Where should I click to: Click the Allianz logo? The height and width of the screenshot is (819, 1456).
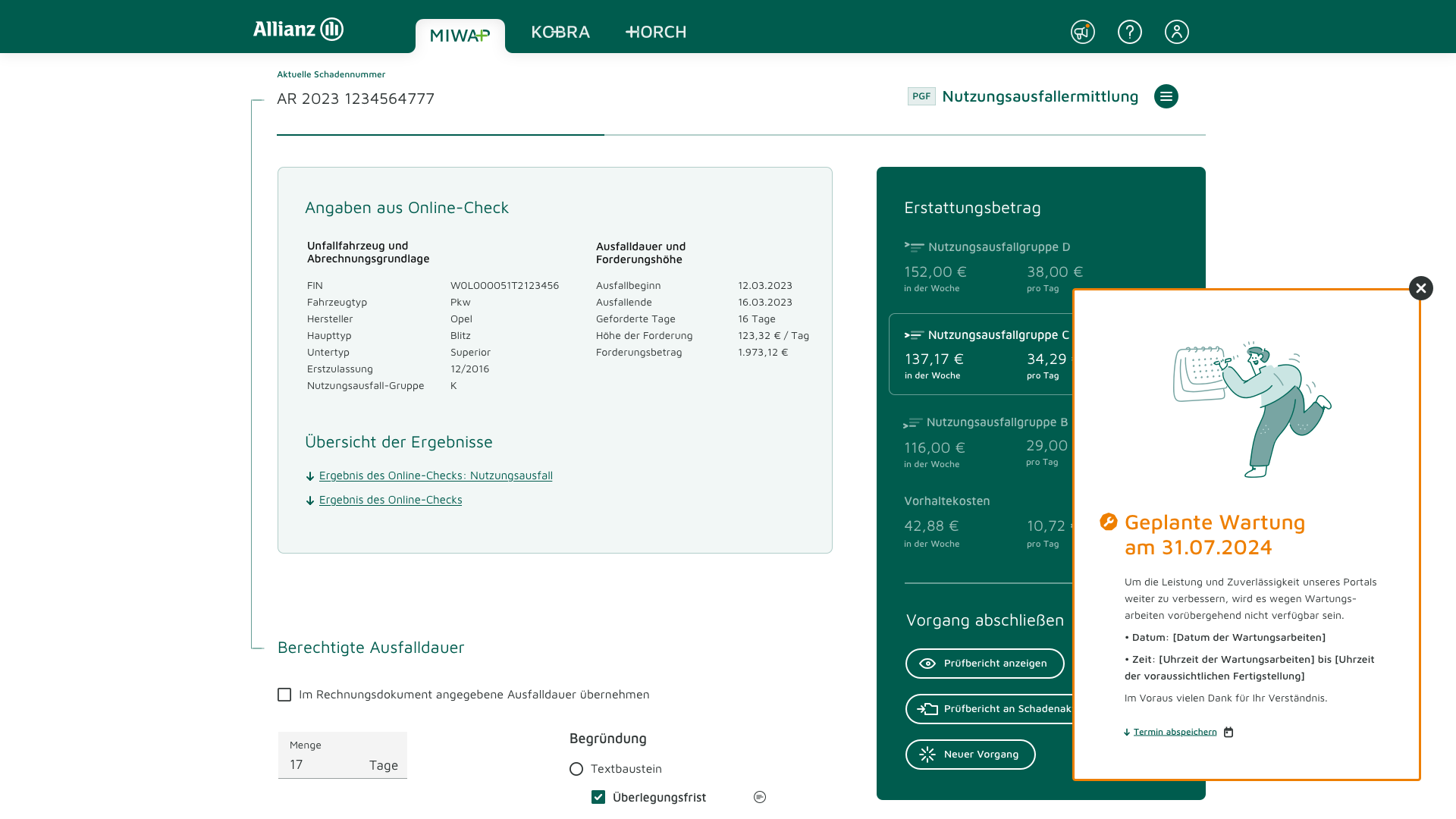click(x=298, y=30)
